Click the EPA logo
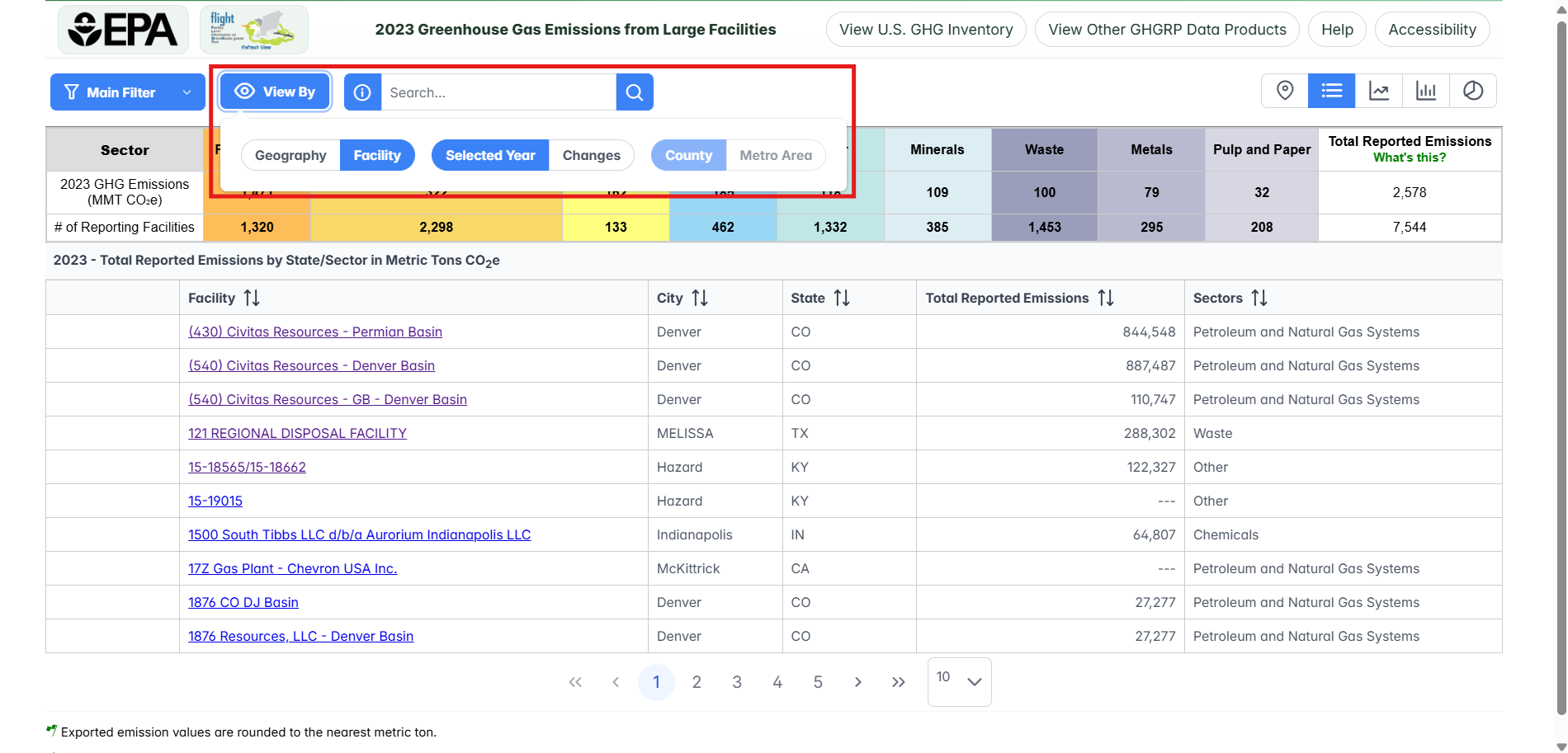The image size is (1568, 753). coord(122,29)
